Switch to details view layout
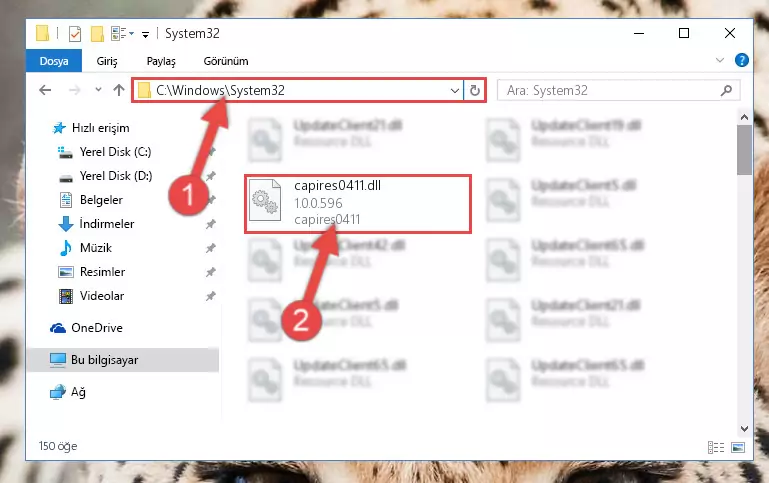 (716, 447)
